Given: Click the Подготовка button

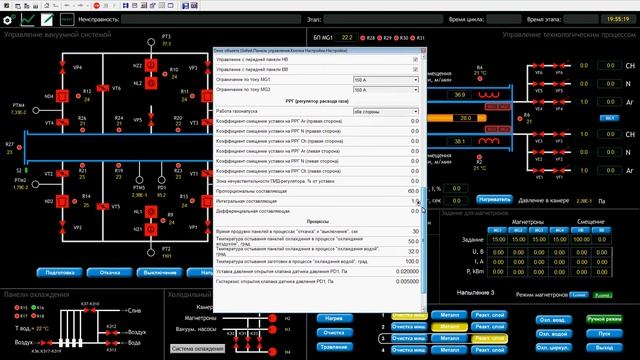Looking at the screenshot, I should coord(60,273).
